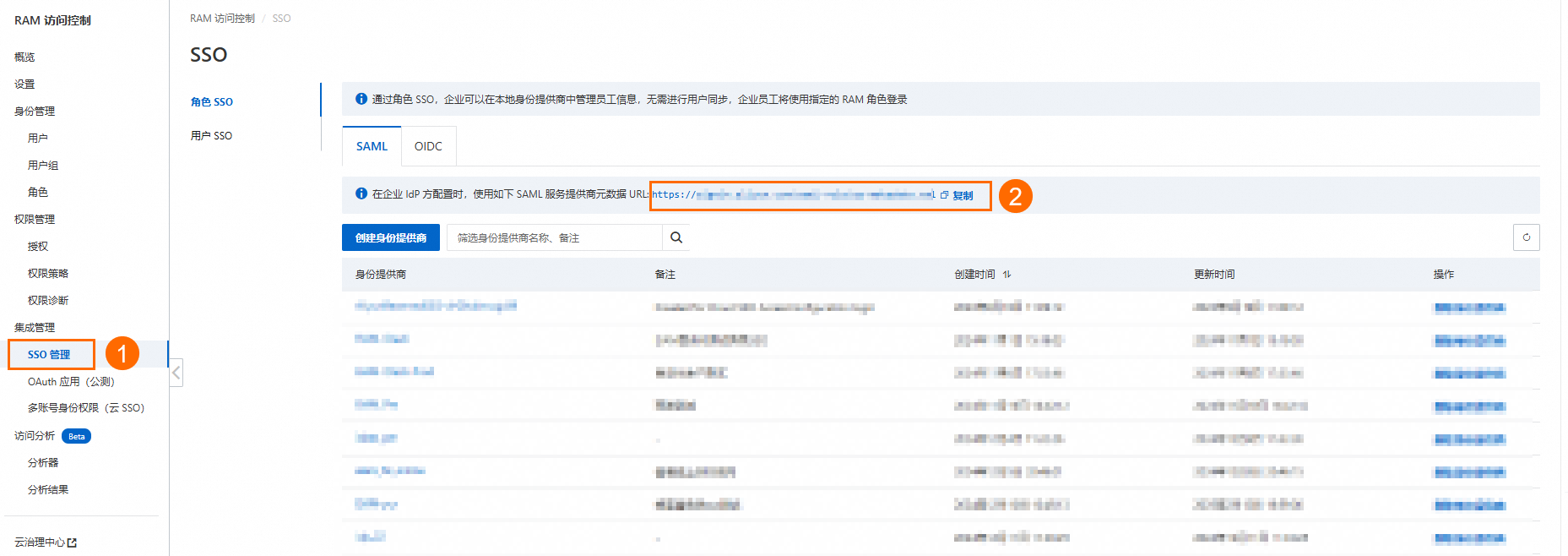The height and width of the screenshot is (556, 1568).
Task: Open SSO 管理 in the sidebar
Action: (x=49, y=355)
